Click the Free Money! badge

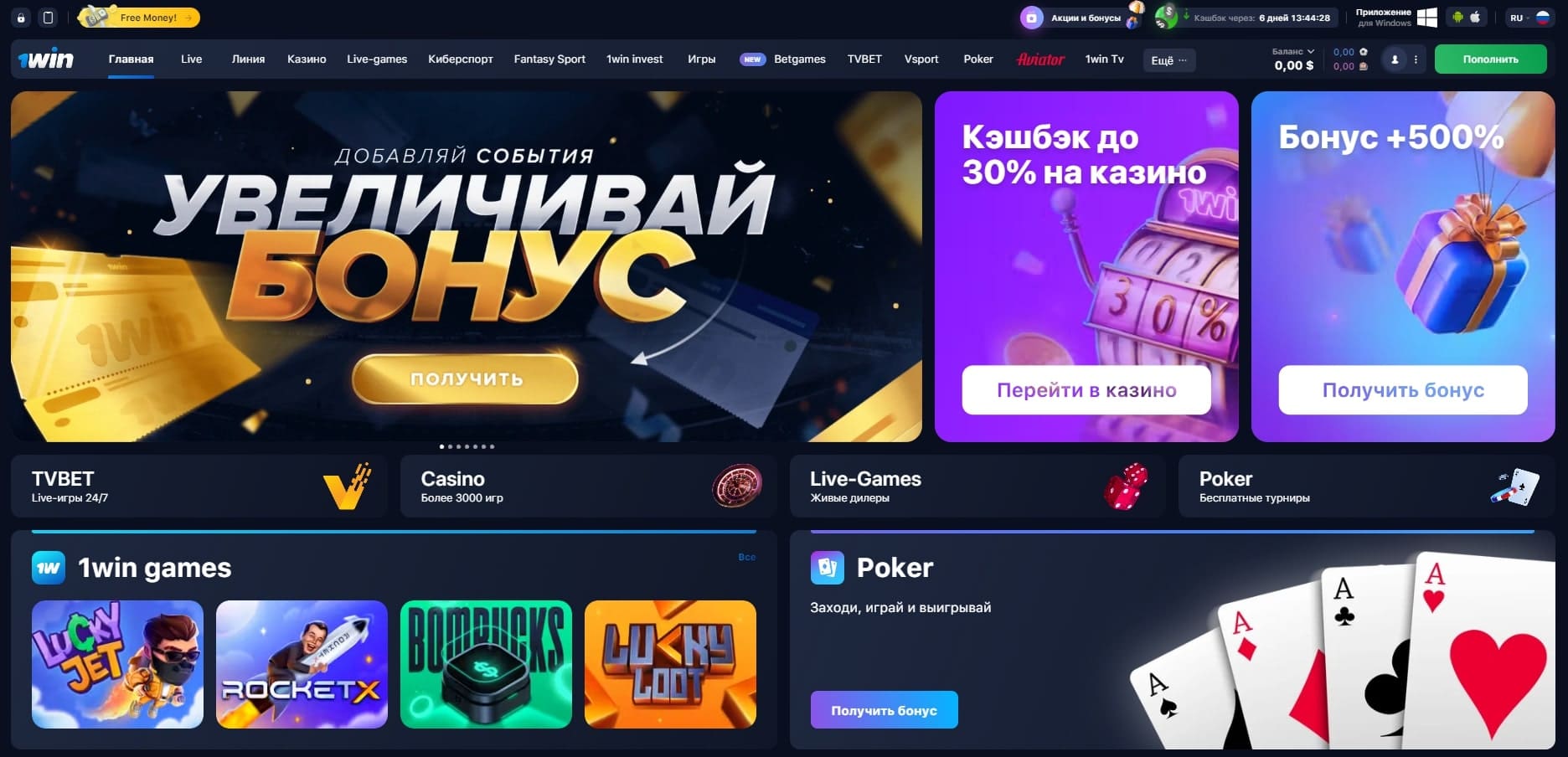[x=139, y=17]
